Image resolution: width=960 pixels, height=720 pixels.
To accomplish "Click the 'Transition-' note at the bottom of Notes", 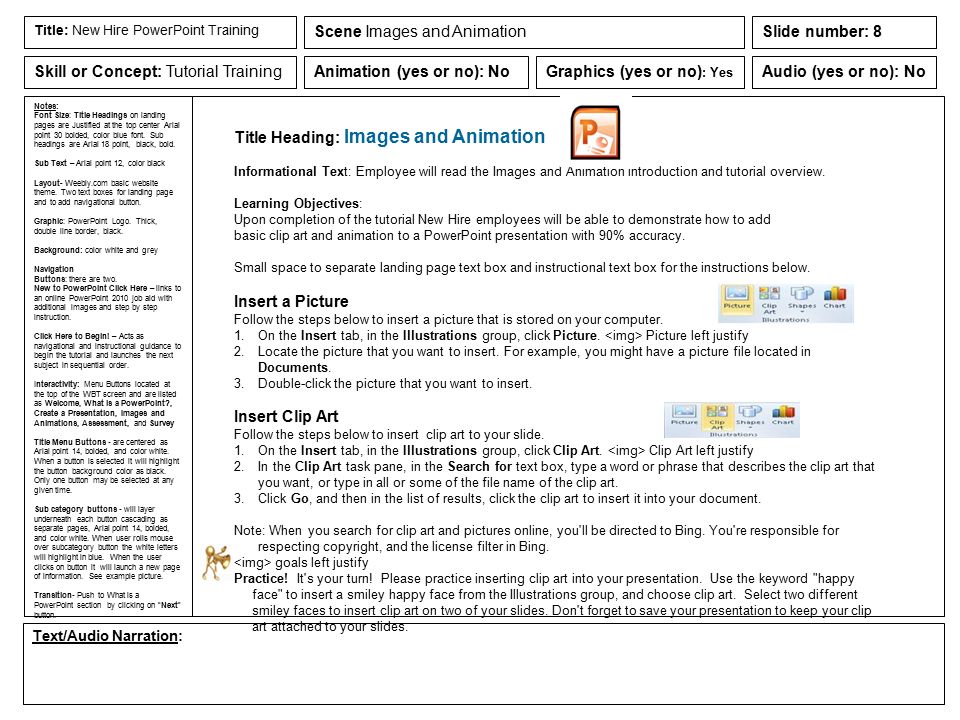I will coord(107,604).
